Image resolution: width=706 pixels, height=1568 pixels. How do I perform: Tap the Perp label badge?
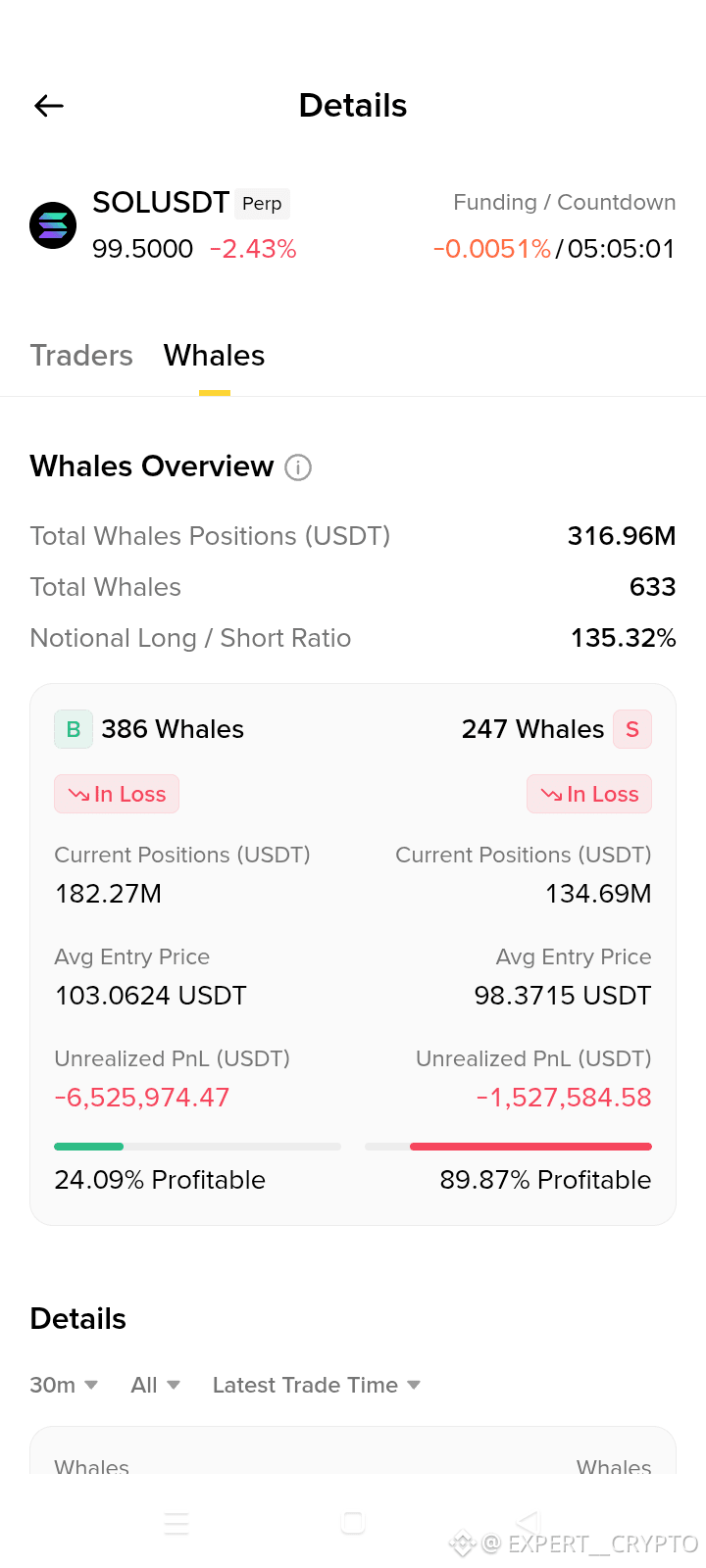click(x=262, y=203)
